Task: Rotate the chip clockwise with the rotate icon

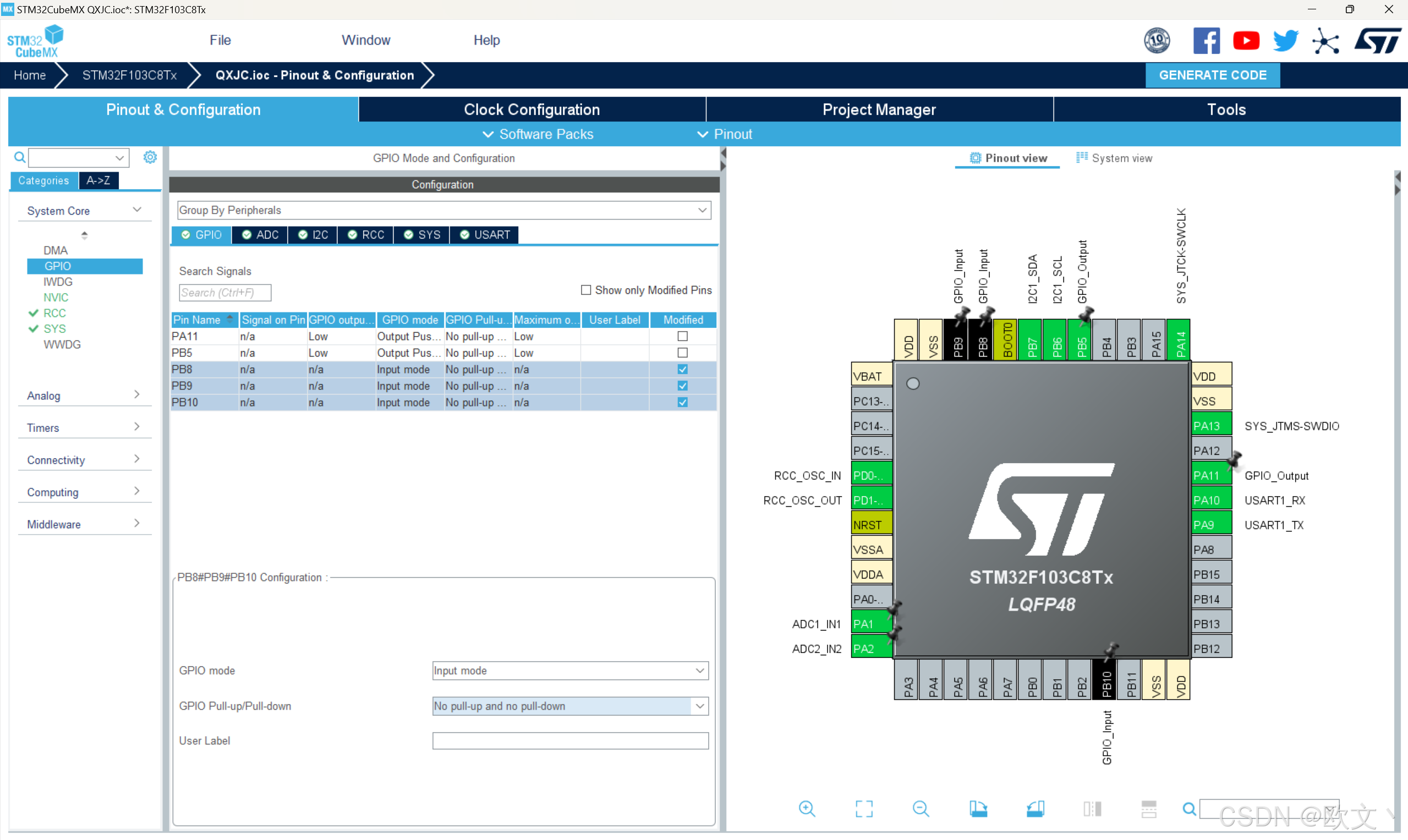Action: click(978, 809)
